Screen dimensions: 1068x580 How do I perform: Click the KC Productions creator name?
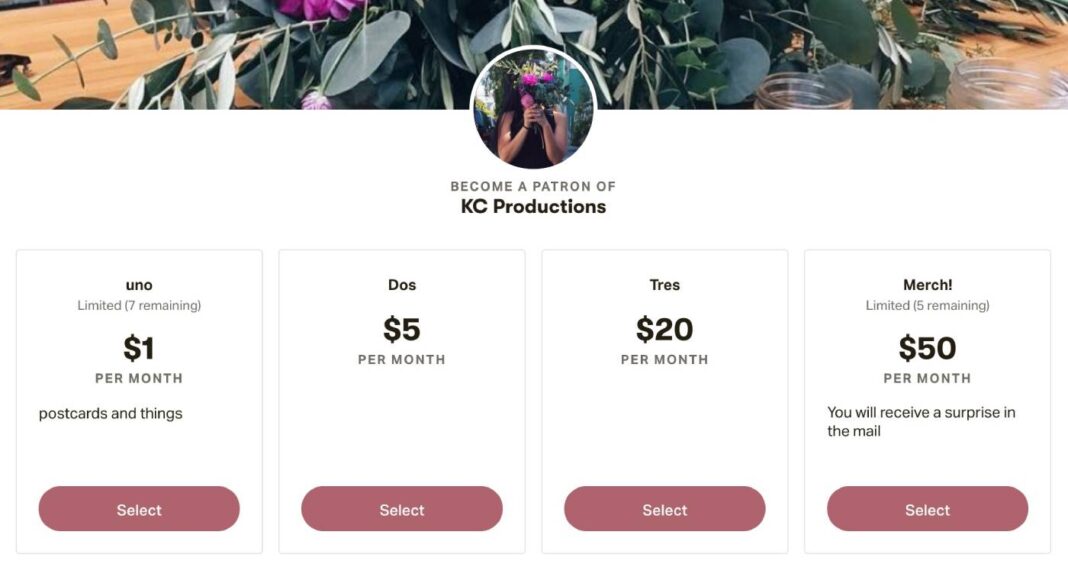(x=533, y=206)
